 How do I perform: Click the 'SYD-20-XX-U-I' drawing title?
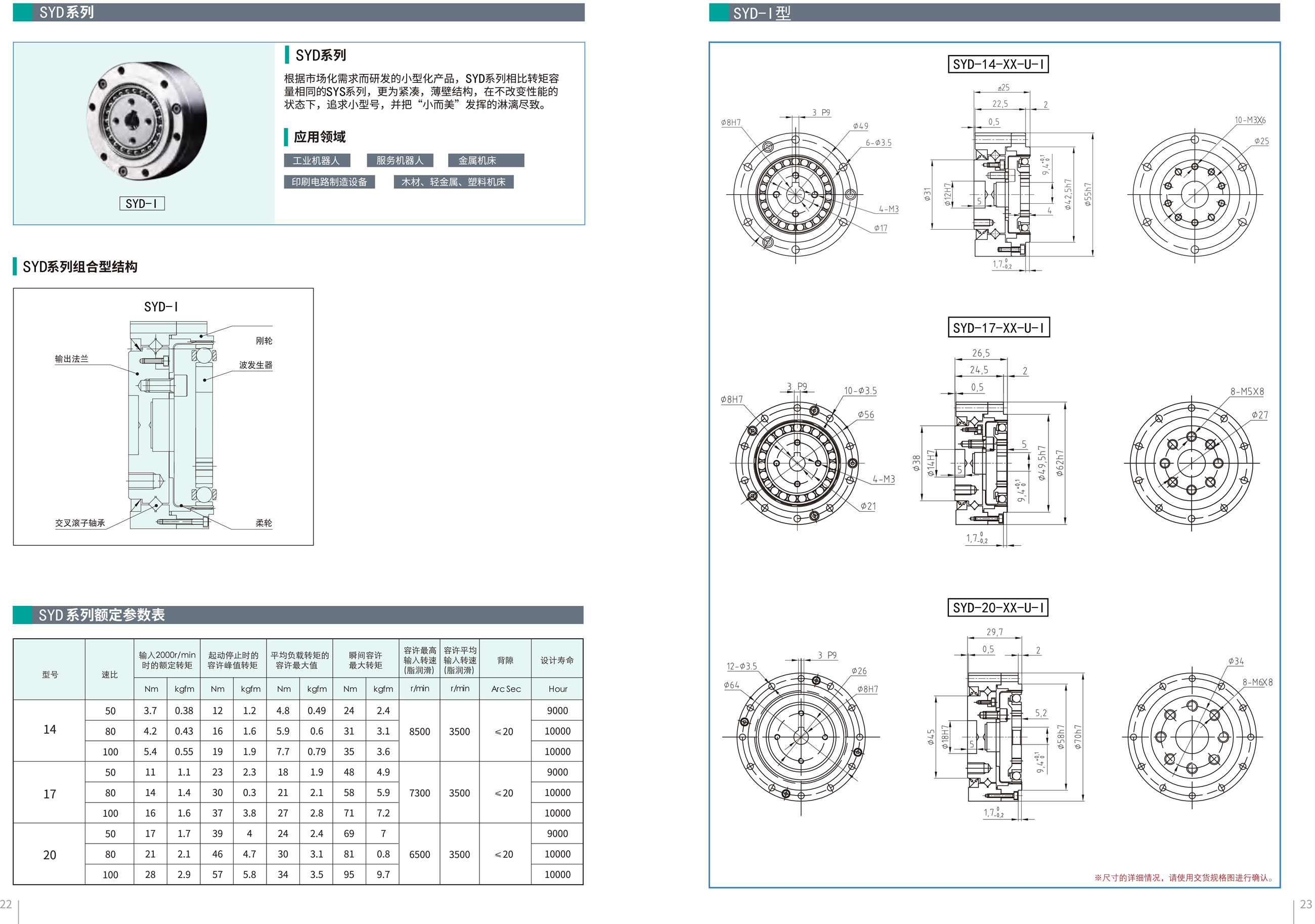click(x=998, y=607)
